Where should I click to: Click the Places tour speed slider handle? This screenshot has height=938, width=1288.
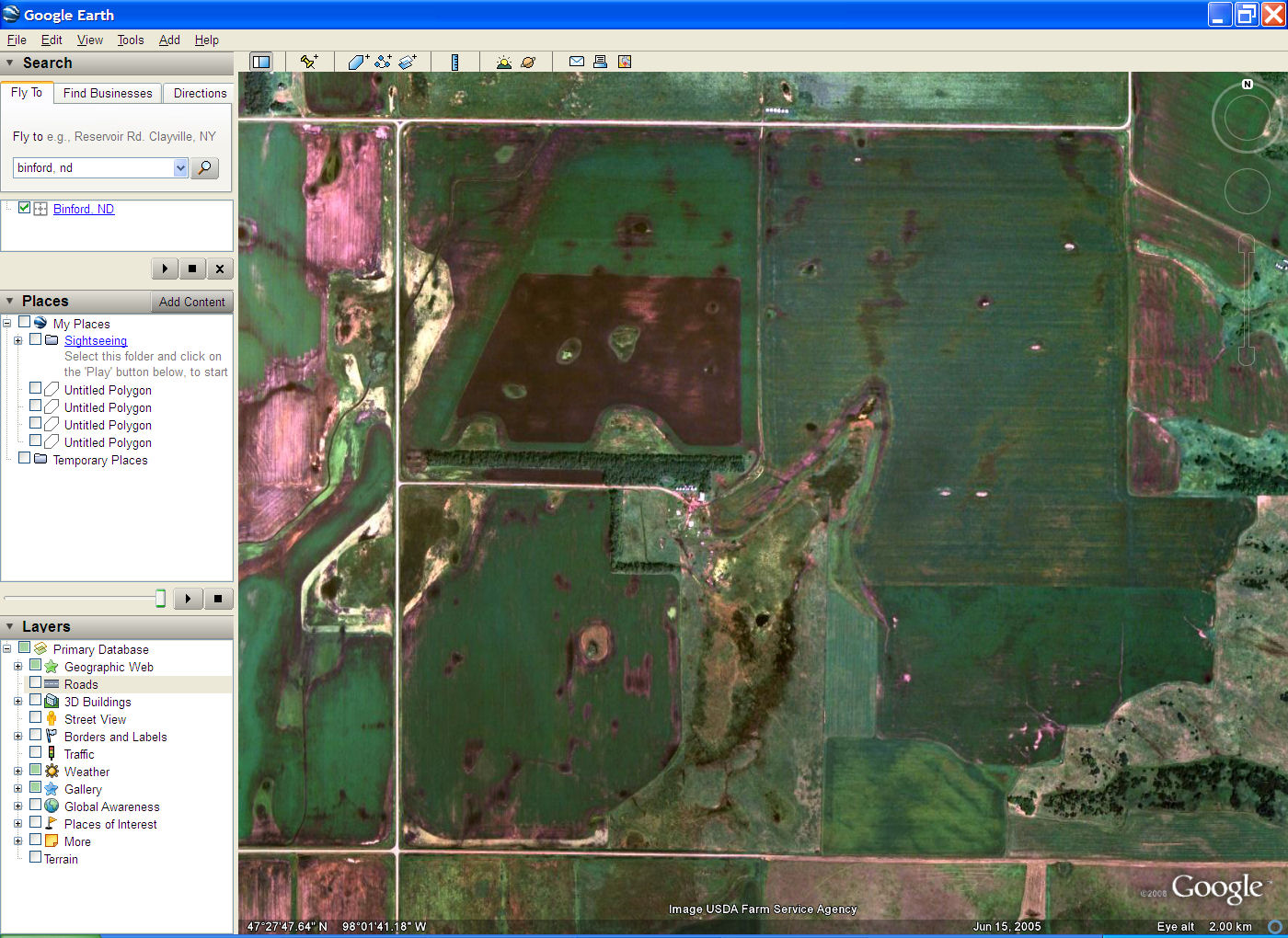160,599
